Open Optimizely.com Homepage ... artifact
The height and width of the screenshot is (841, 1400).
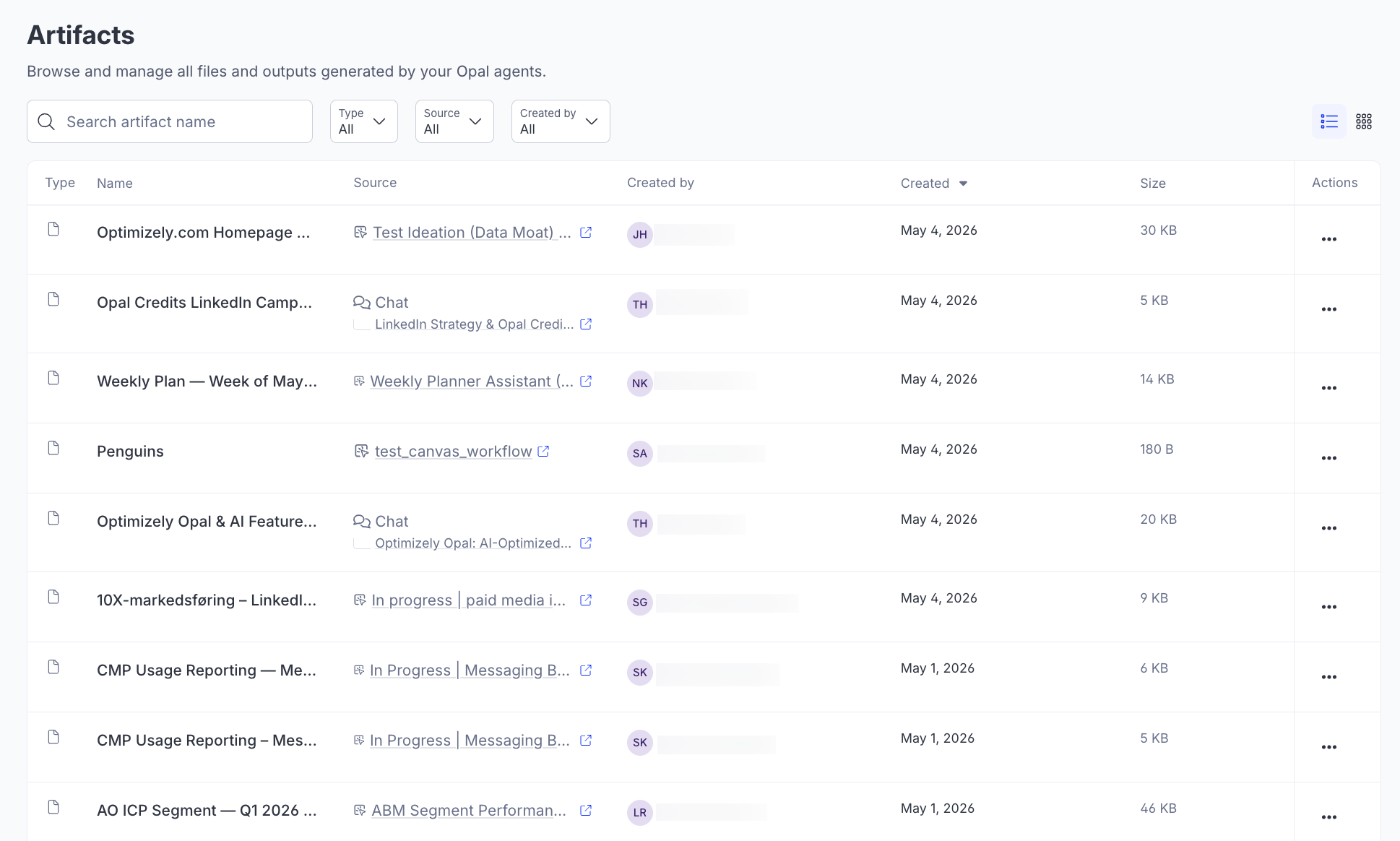[203, 232]
